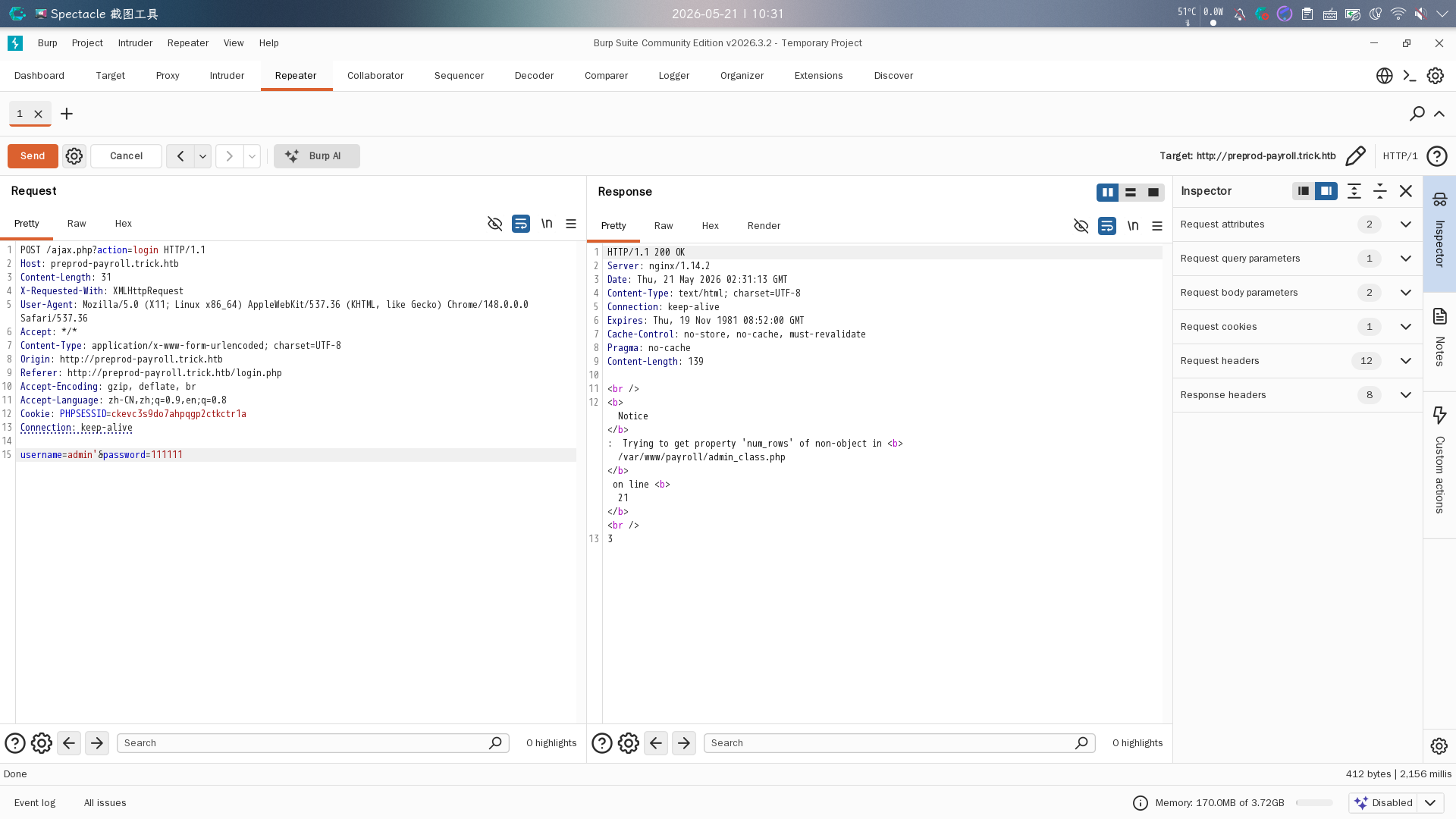The height and width of the screenshot is (819, 1456).
Task: Dock Inspector panel to the left layout
Action: click(1304, 191)
